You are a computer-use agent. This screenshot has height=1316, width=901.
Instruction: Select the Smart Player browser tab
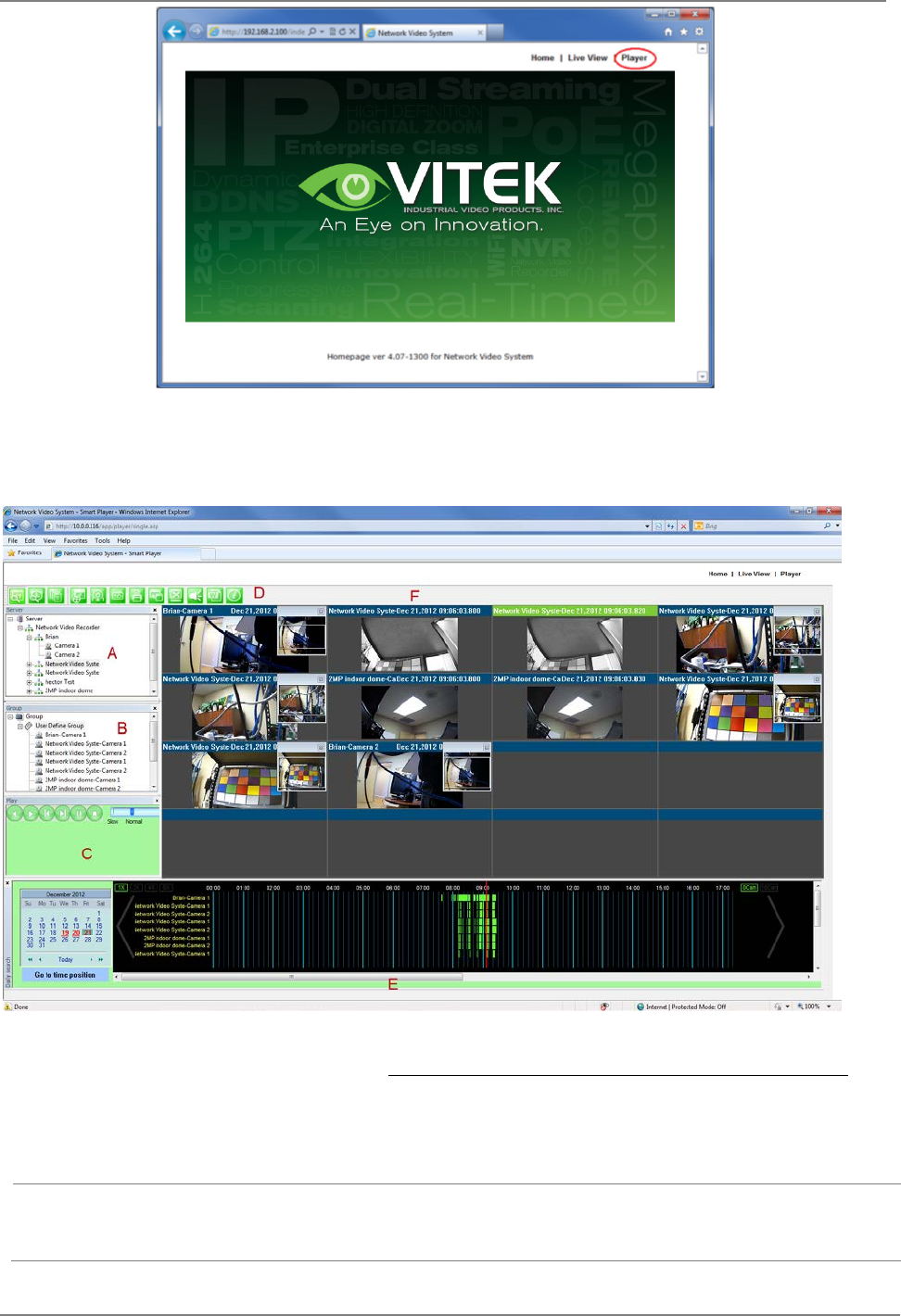pyautogui.click(x=125, y=553)
